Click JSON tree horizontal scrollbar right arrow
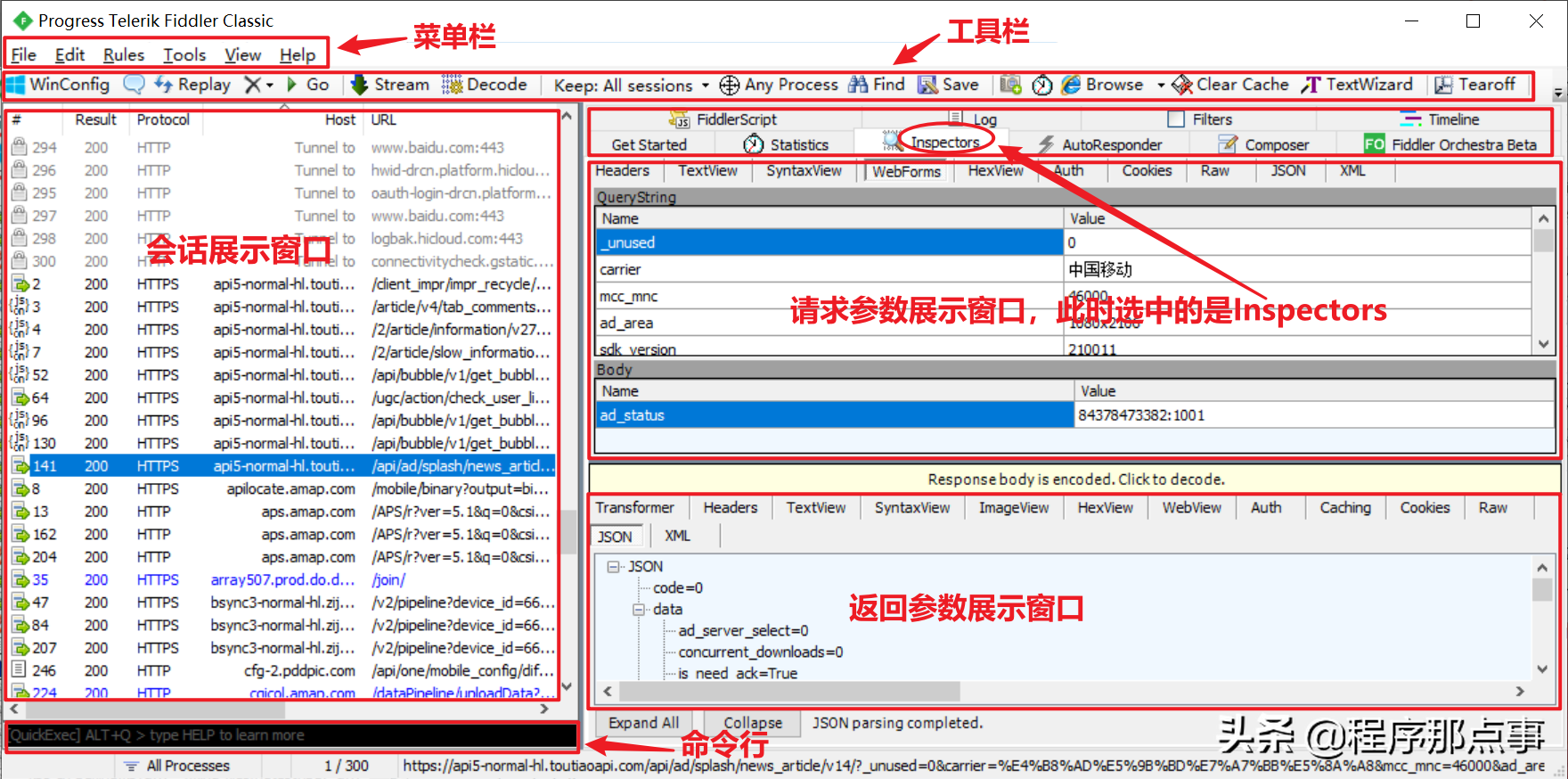Viewport: 1568px width, 779px height. pyautogui.click(x=1520, y=692)
